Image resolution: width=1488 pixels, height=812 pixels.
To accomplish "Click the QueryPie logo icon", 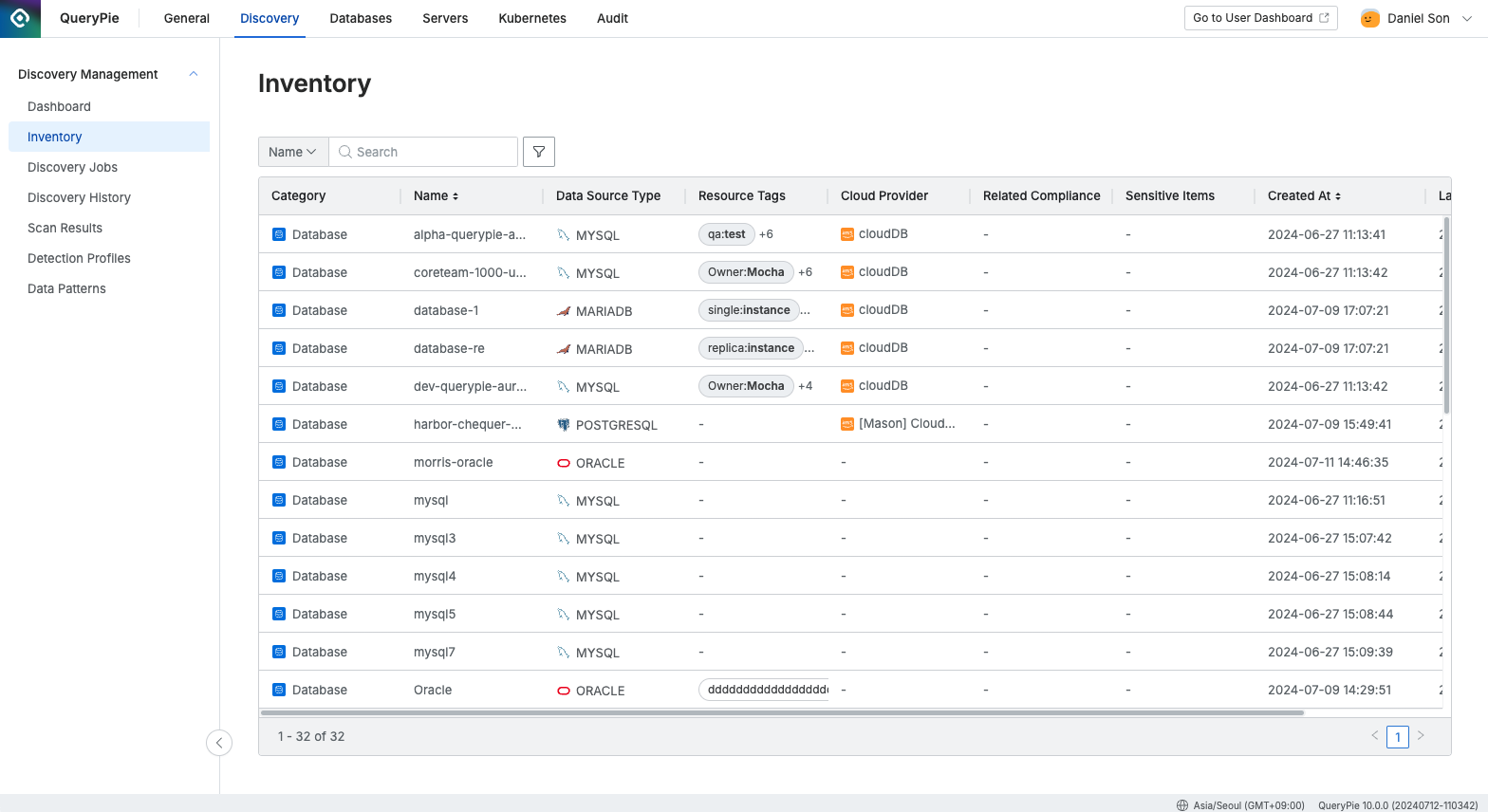I will (x=20, y=18).
